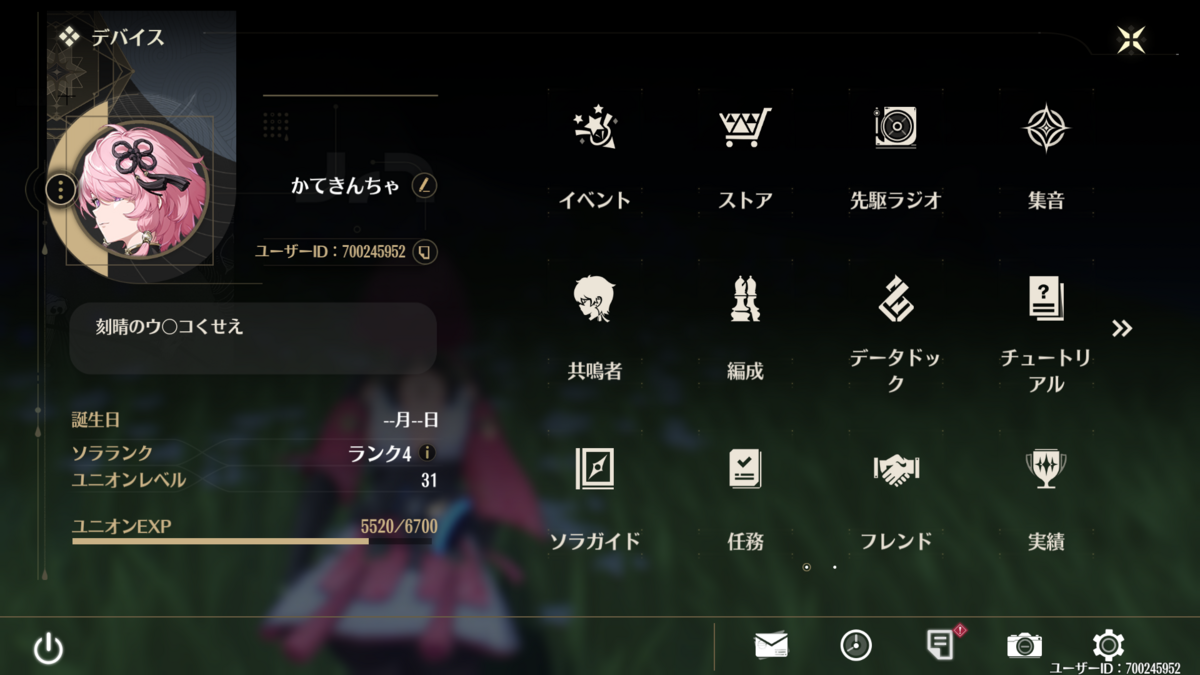
Task: Open the 共鳴者 character icon
Action: (x=595, y=299)
